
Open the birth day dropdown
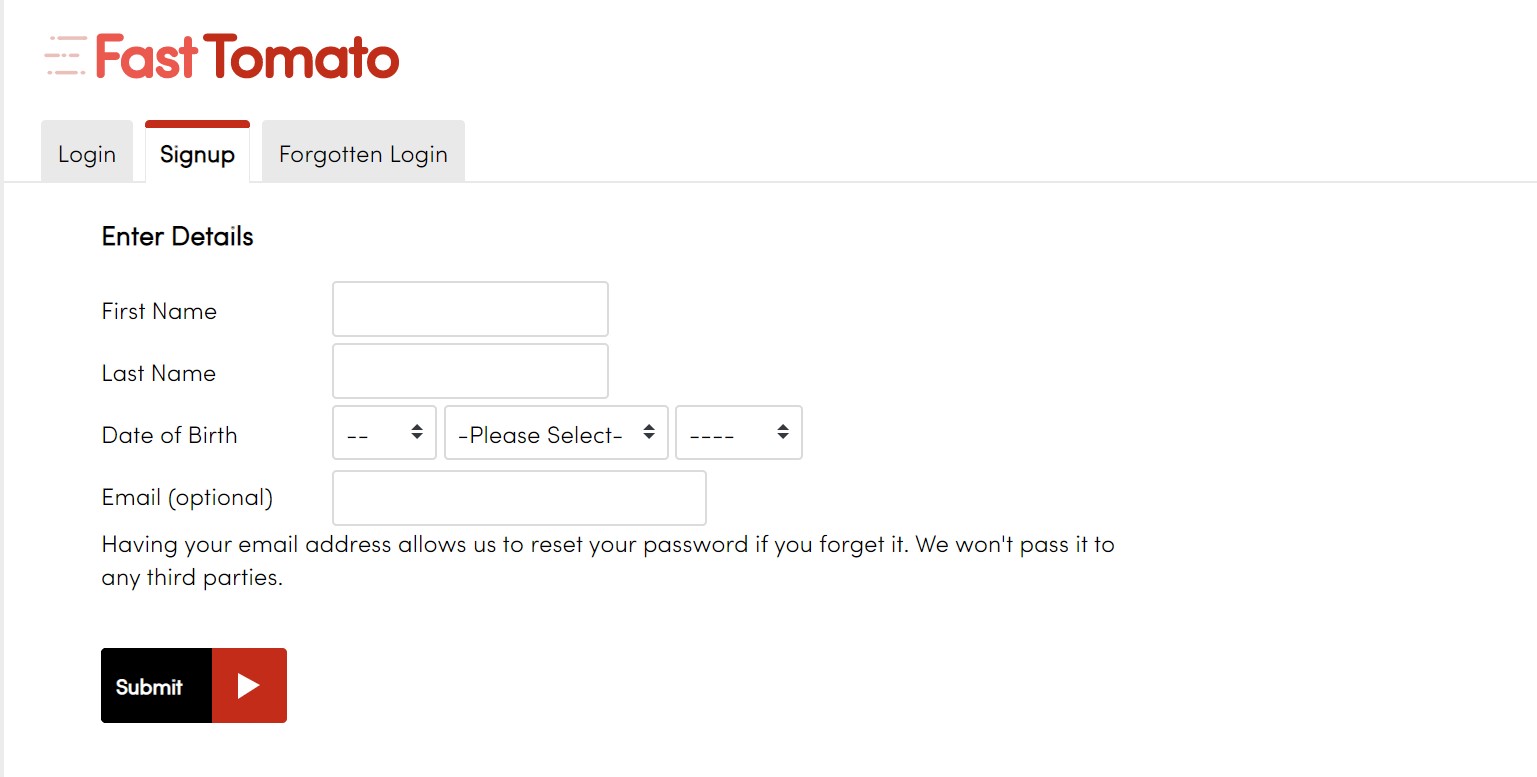(x=384, y=433)
